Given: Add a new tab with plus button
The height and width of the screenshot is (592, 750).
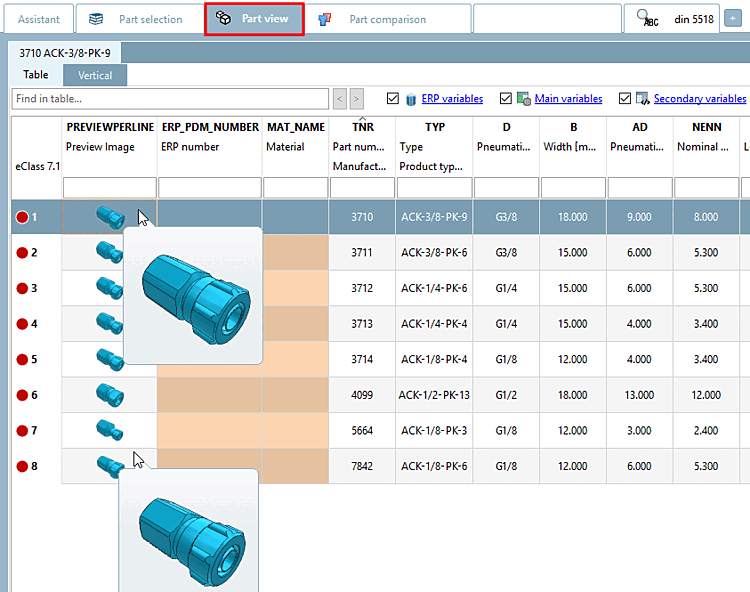Looking at the screenshot, I should point(733,19).
